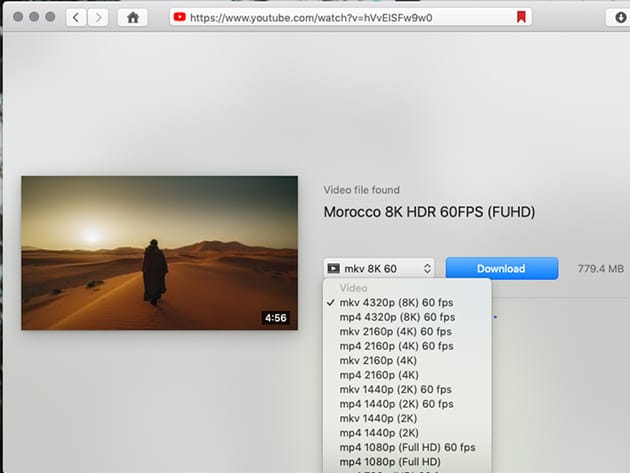Click the mkv 8K 60 format dropdown arrows

tap(427, 268)
